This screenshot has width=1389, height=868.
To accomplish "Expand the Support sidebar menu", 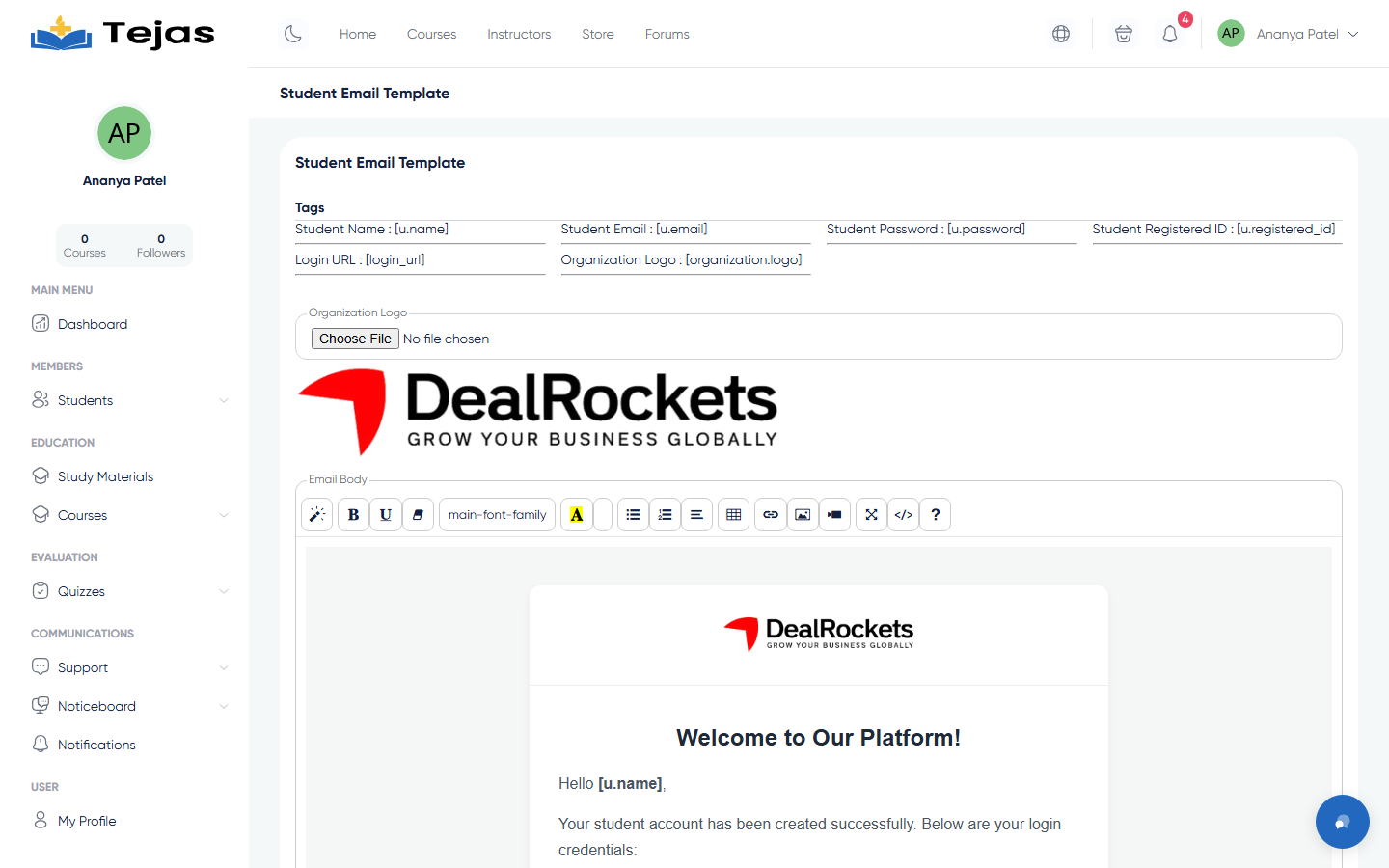I will coord(129,667).
